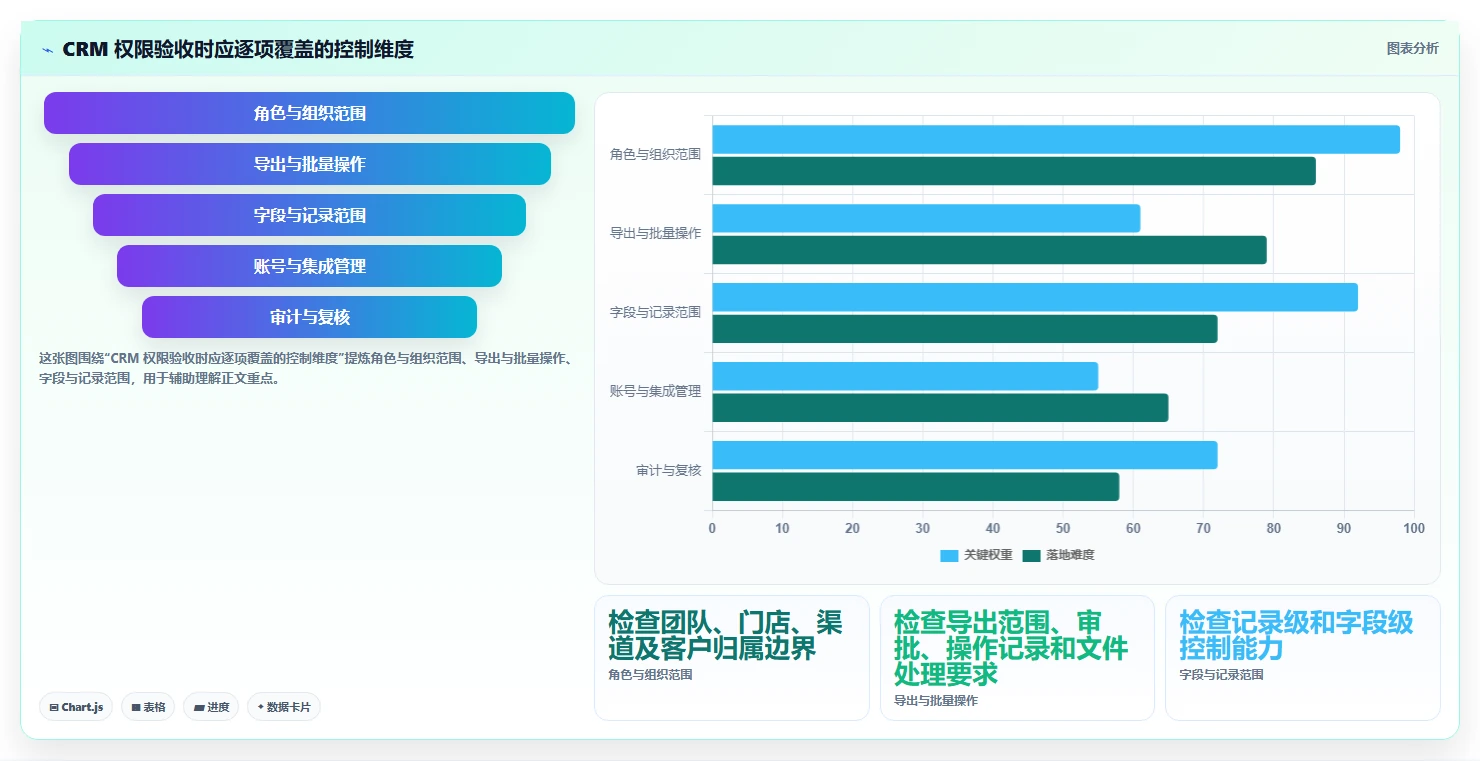Screen dimensions: 1480x761
Task: Click the 字段与记录范围 chart axis label
Action: pyautogui.click(x=655, y=312)
